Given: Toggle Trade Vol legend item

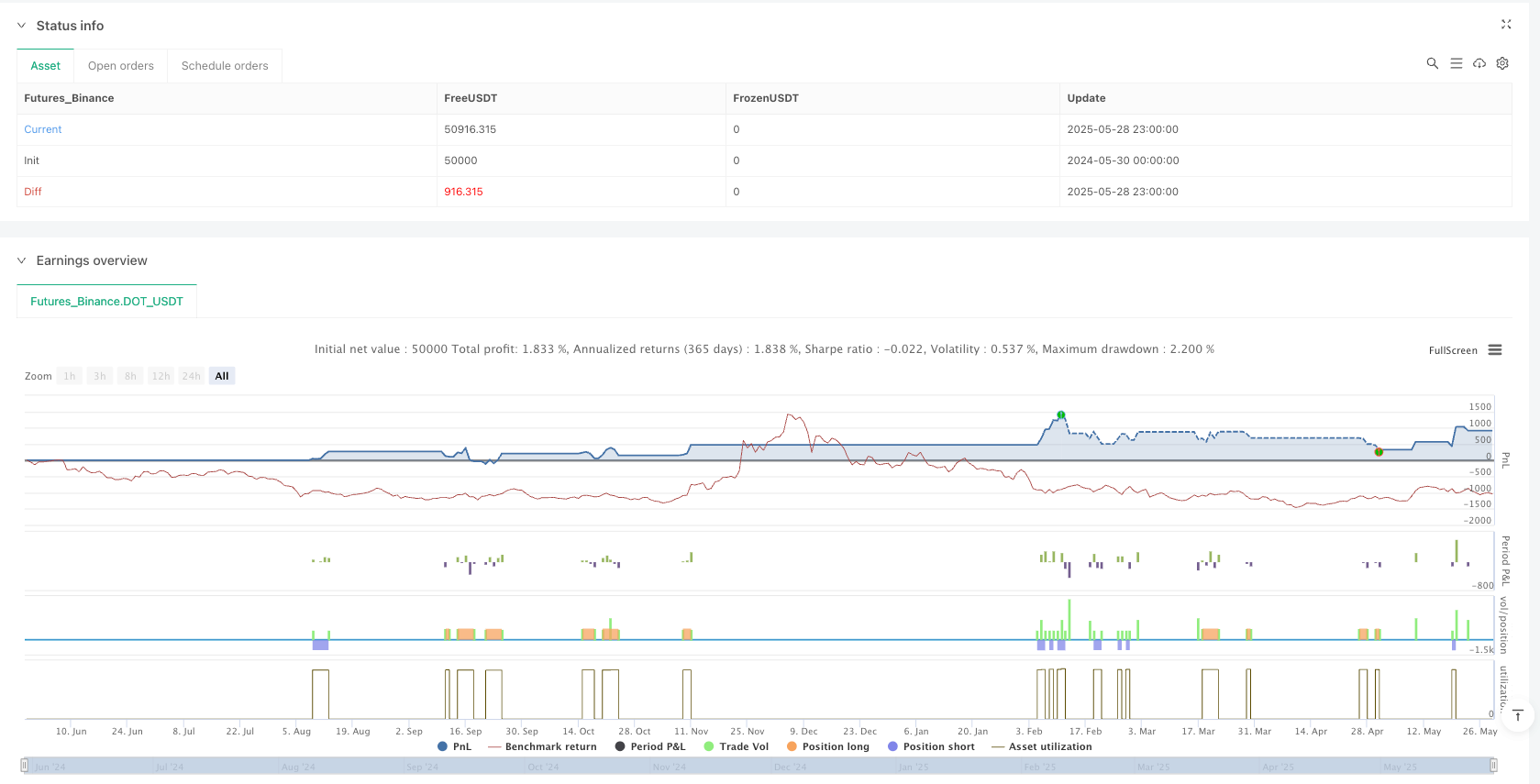Looking at the screenshot, I should pos(736,746).
